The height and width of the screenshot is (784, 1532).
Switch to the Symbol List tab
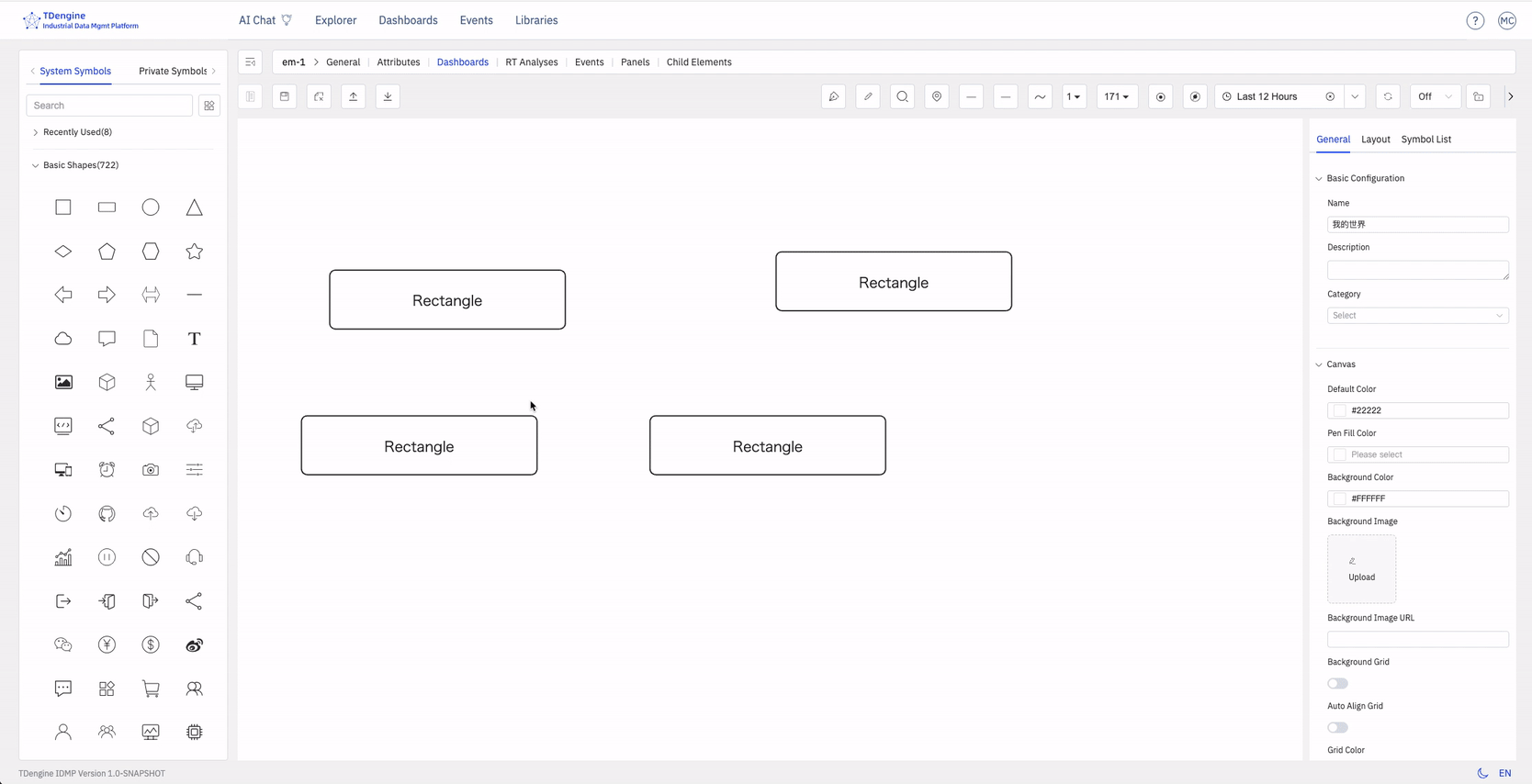point(1426,140)
